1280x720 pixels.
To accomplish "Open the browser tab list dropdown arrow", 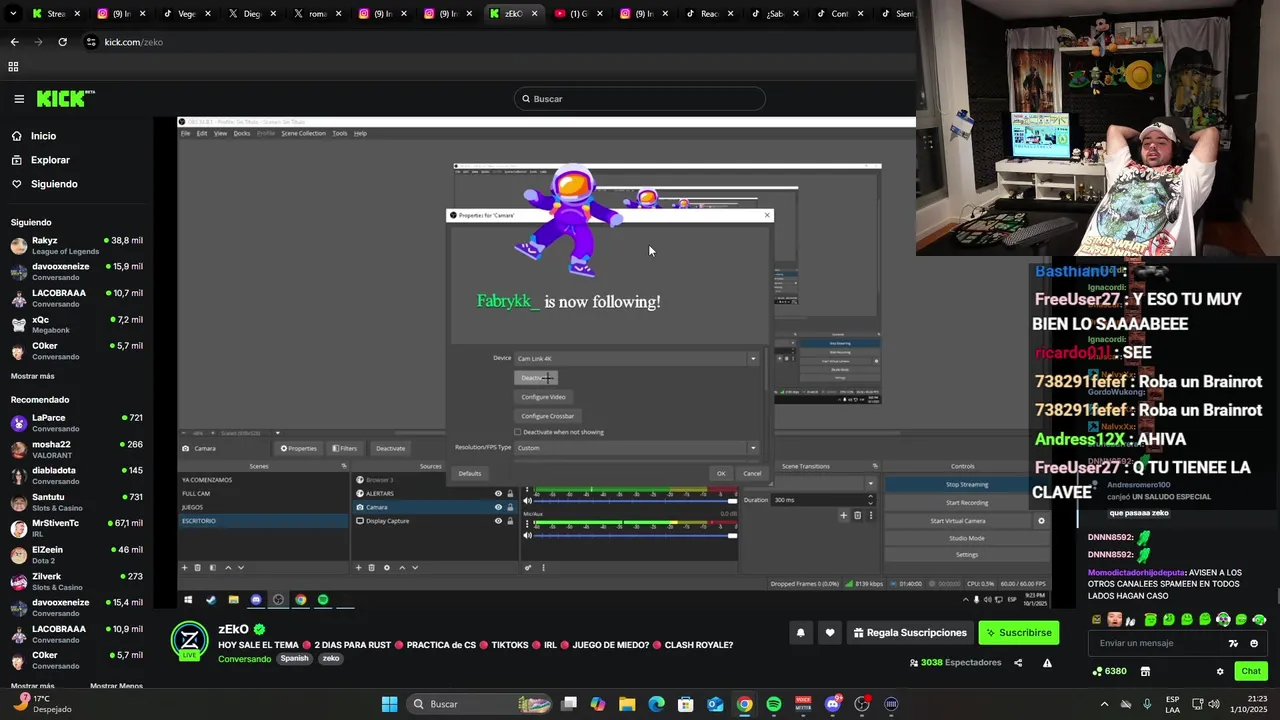I will point(13,14).
